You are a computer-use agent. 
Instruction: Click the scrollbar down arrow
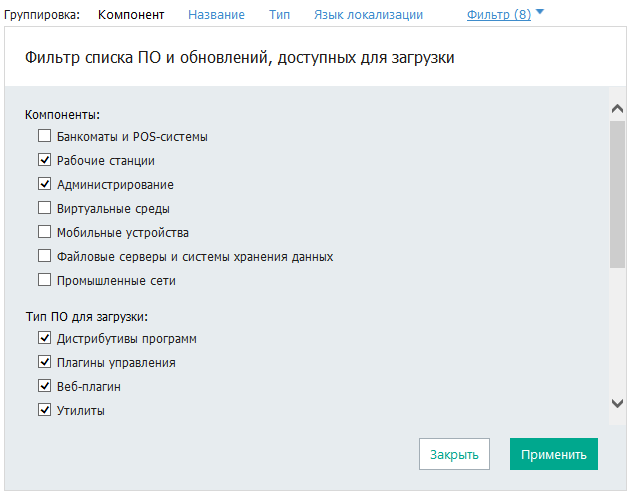617,403
